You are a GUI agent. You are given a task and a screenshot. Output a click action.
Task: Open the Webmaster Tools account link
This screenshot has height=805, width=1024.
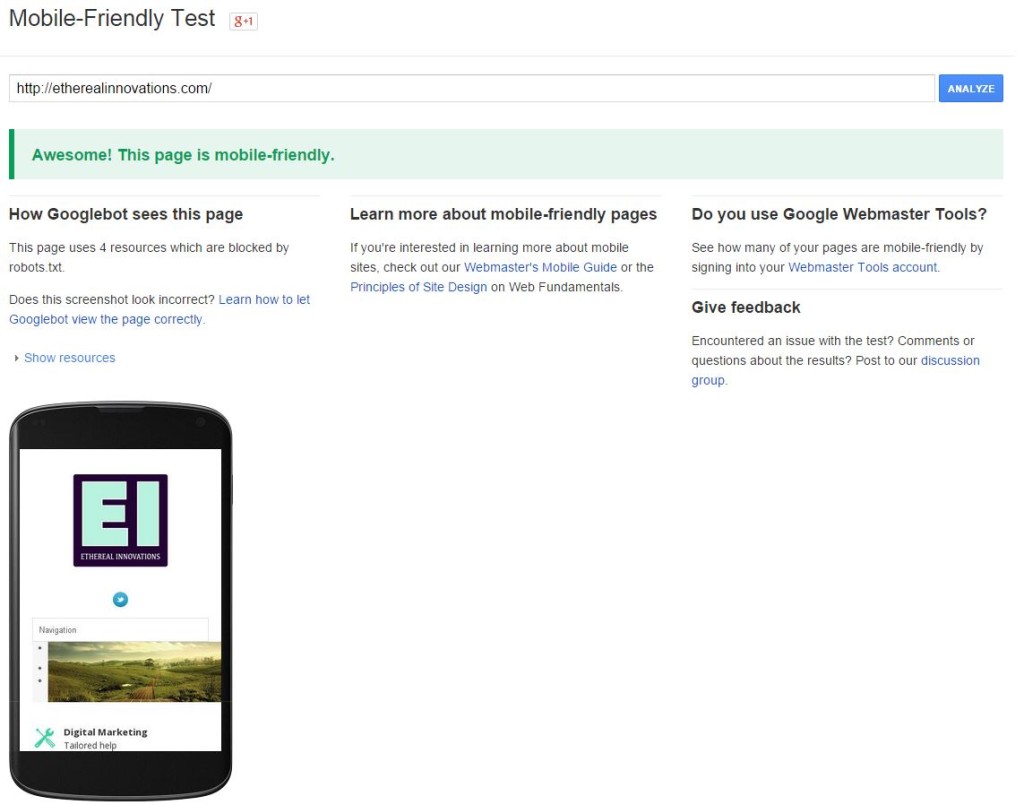coord(863,267)
